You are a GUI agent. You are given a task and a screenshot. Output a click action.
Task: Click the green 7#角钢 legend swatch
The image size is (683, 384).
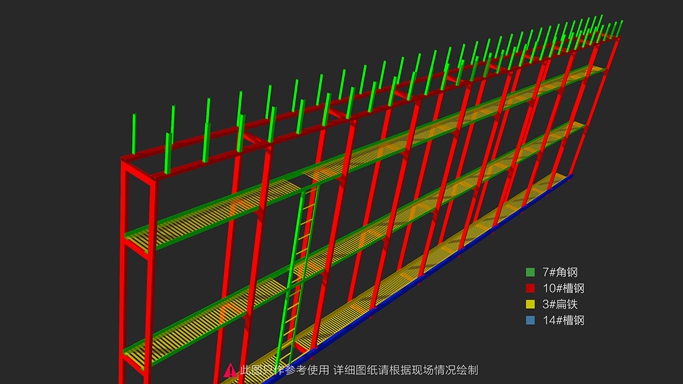530,273
